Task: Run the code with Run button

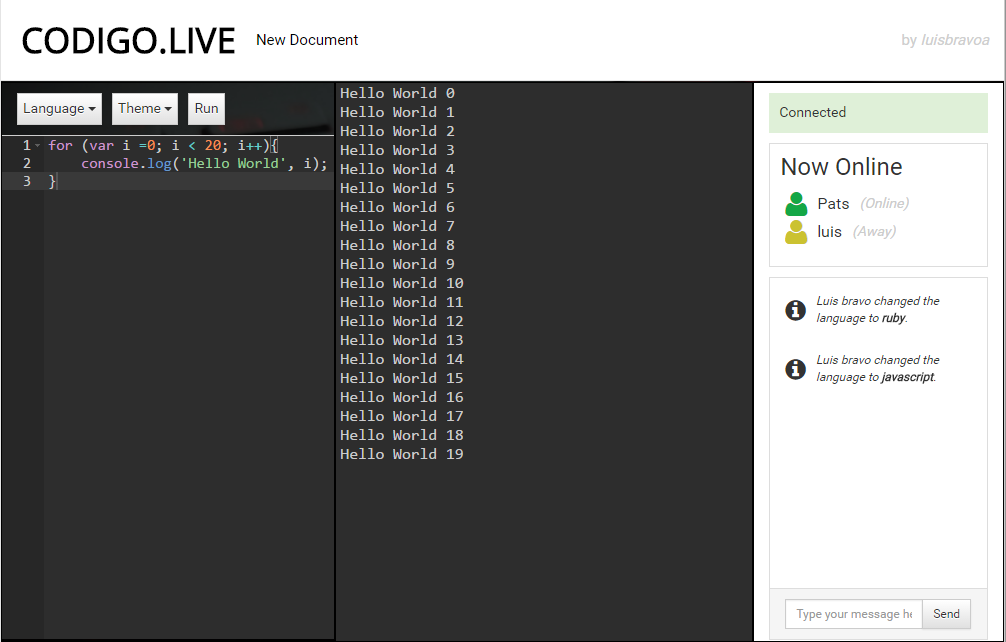Action: click(x=207, y=108)
